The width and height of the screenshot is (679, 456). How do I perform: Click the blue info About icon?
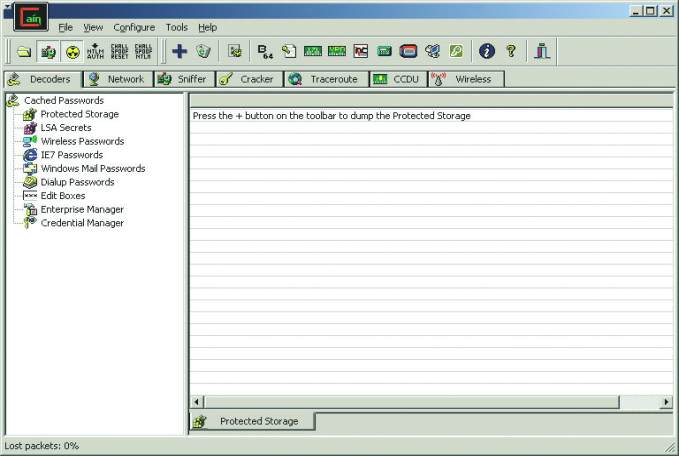(487, 51)
